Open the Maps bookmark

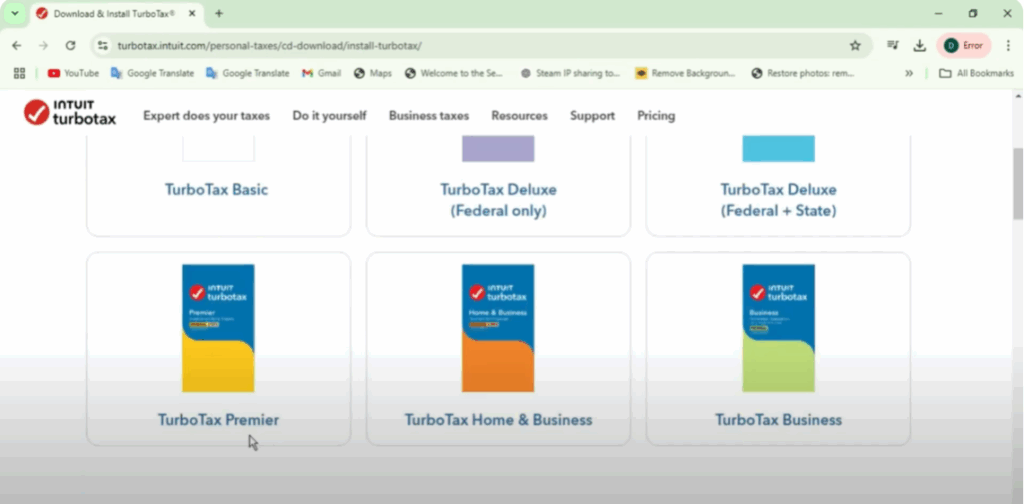click(x=373, y=73)
